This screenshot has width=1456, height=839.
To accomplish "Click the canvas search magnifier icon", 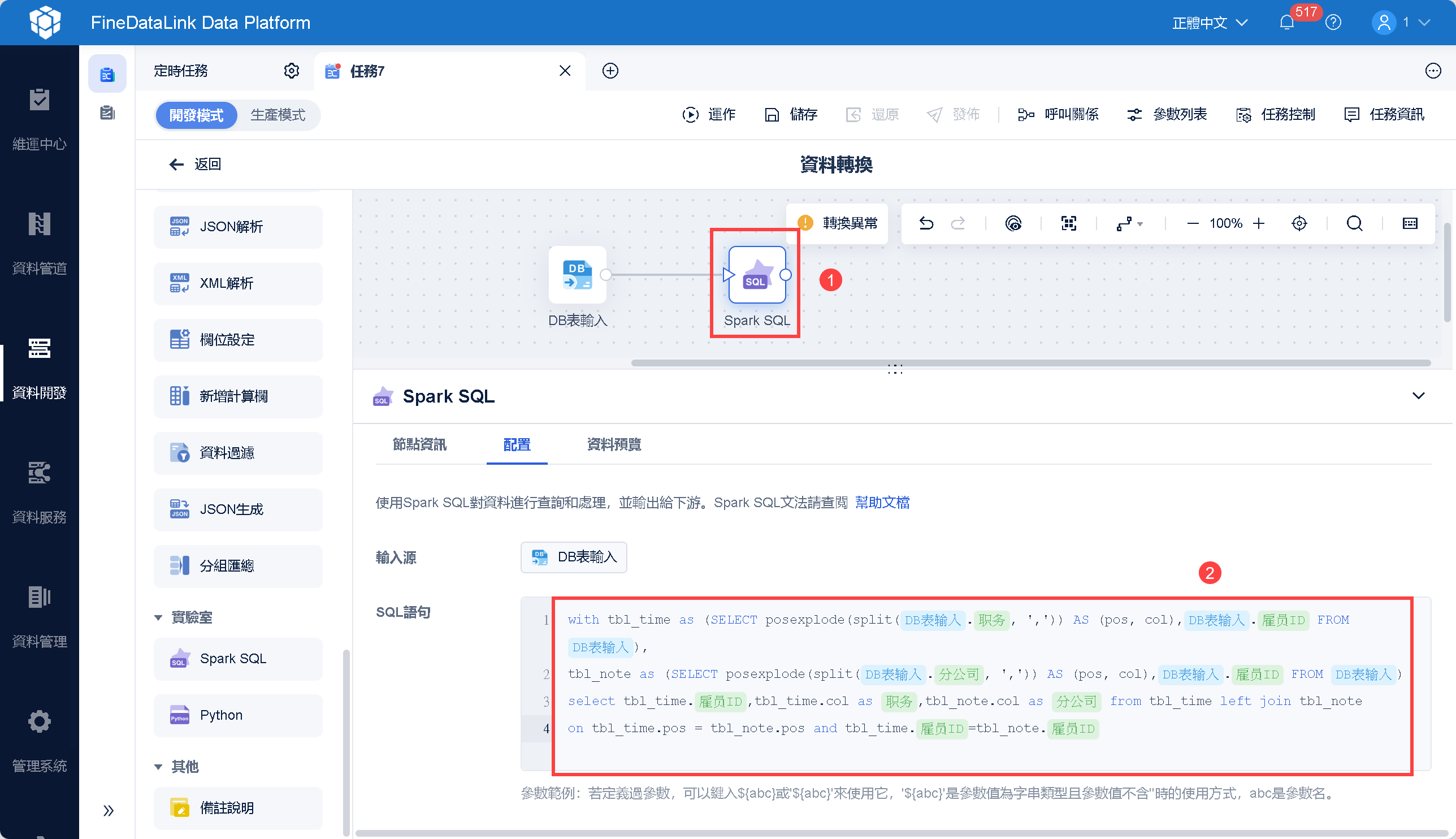I will coord(1354,223).
